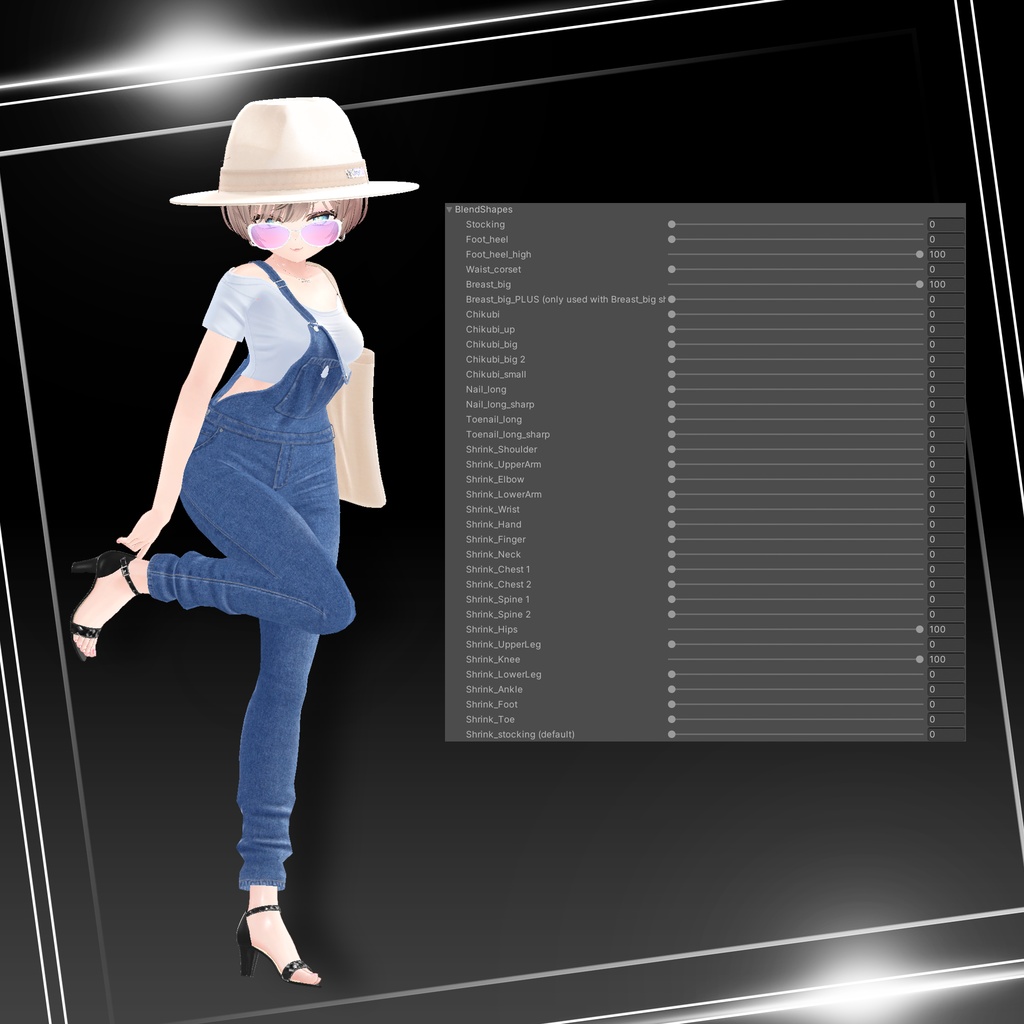Screen dimensions: 1024x1024
Task: Select the Shrink_Knee slider knob
Action: point(918,659)
